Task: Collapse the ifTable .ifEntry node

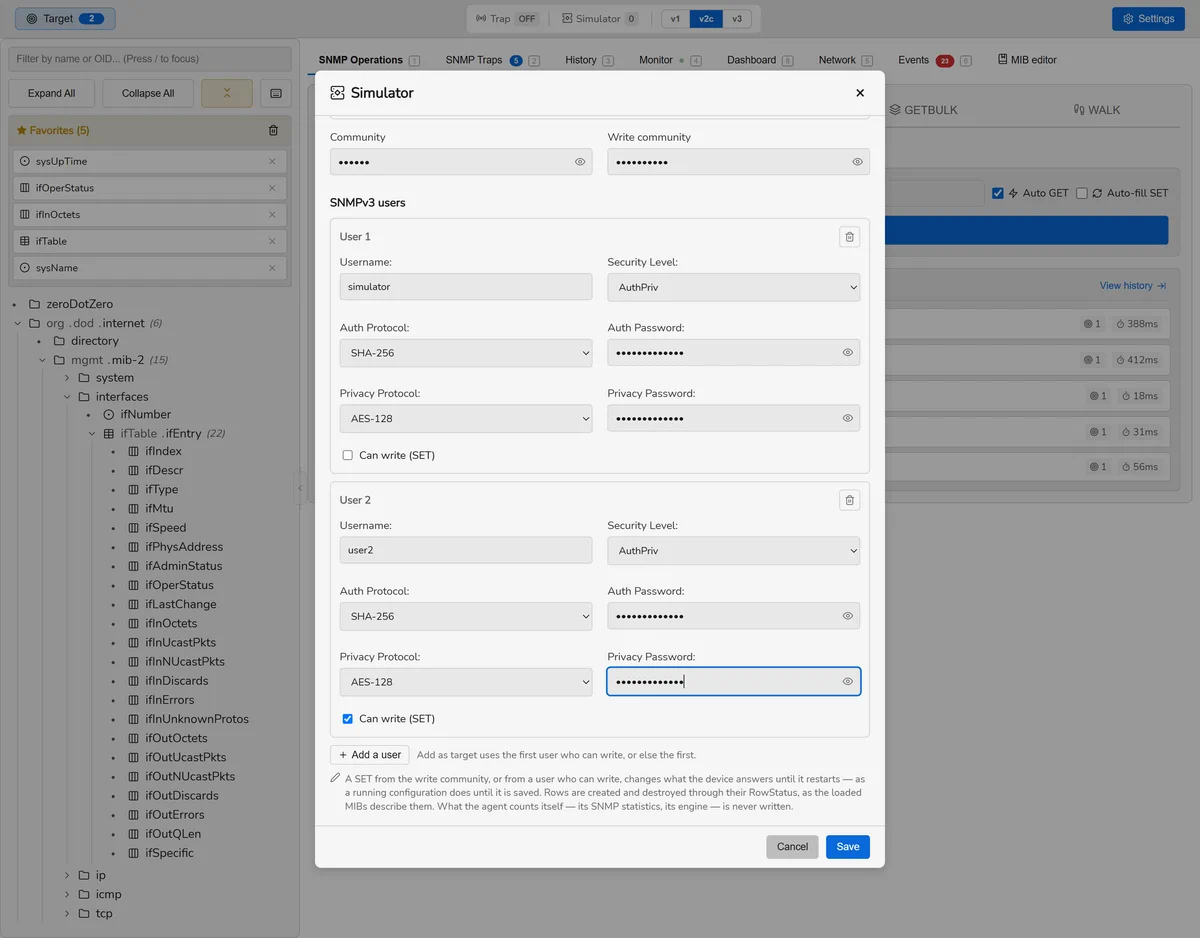Action: click(x=92, y=434)
